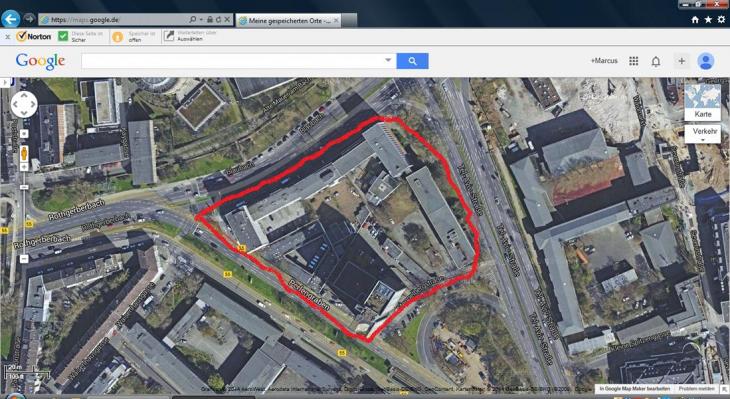Zoom out with the minus button
The width and height of the screenshot is (730, 399).
coord(24,259)
